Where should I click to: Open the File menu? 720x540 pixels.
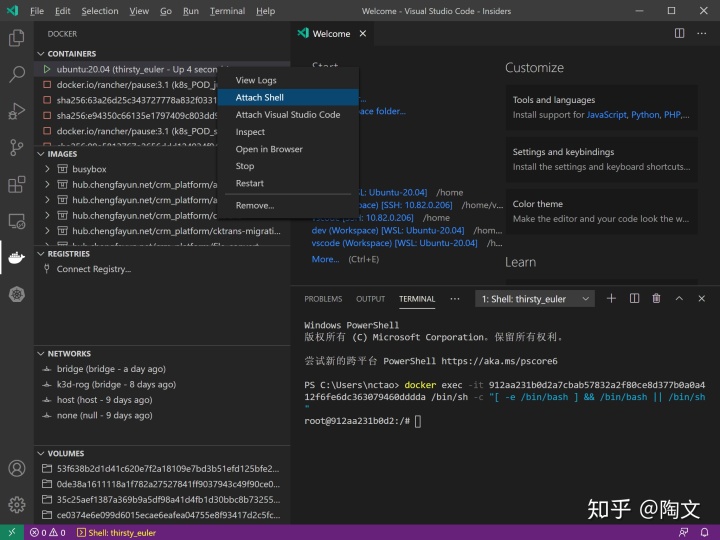point(37,11)
